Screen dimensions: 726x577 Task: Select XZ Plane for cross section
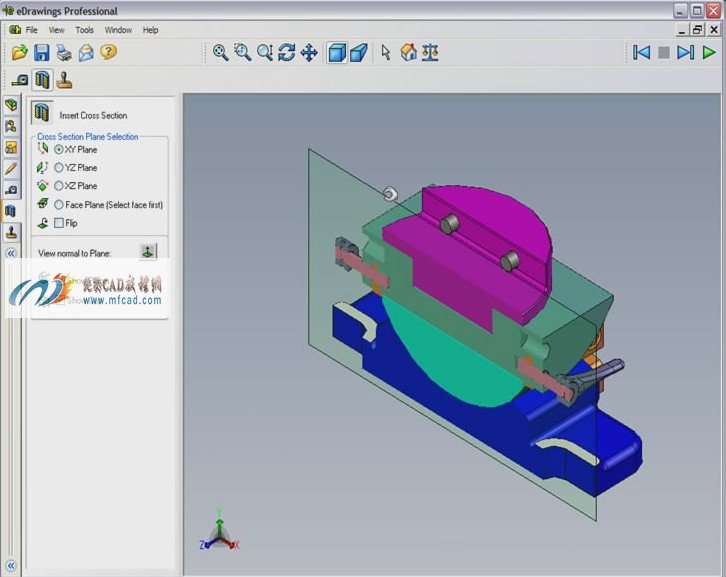[59, 186]
